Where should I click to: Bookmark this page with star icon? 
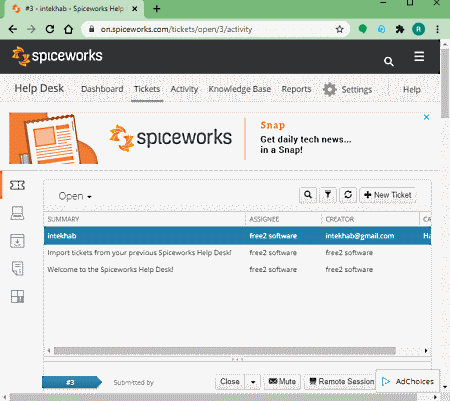click(339, 29)
